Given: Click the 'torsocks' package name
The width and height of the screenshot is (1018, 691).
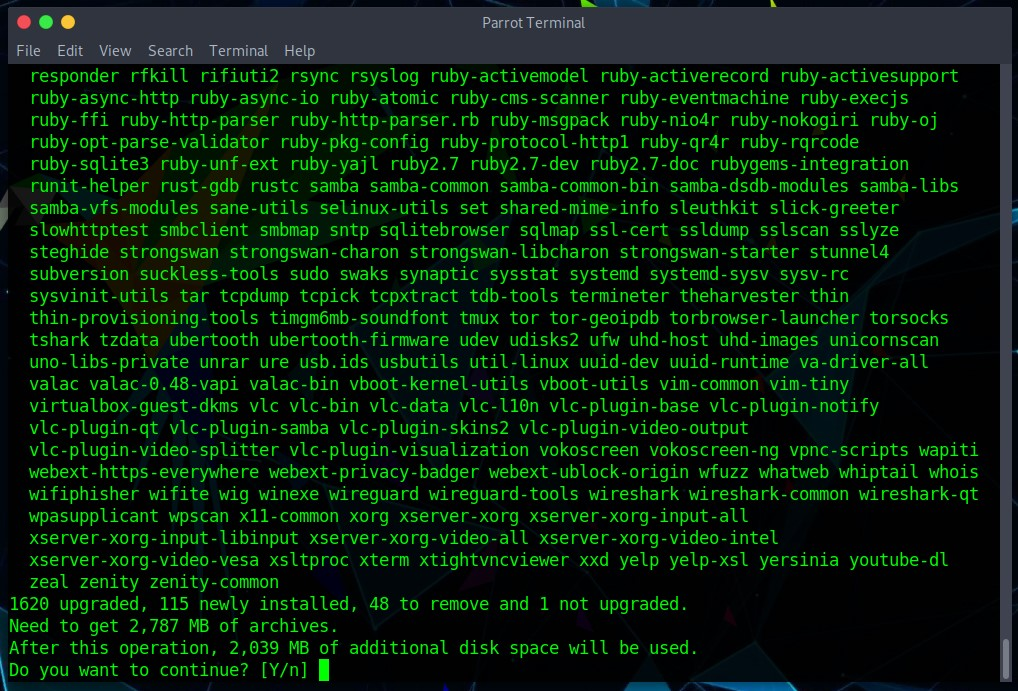Looking at the screenshot, I should [909, 318].
